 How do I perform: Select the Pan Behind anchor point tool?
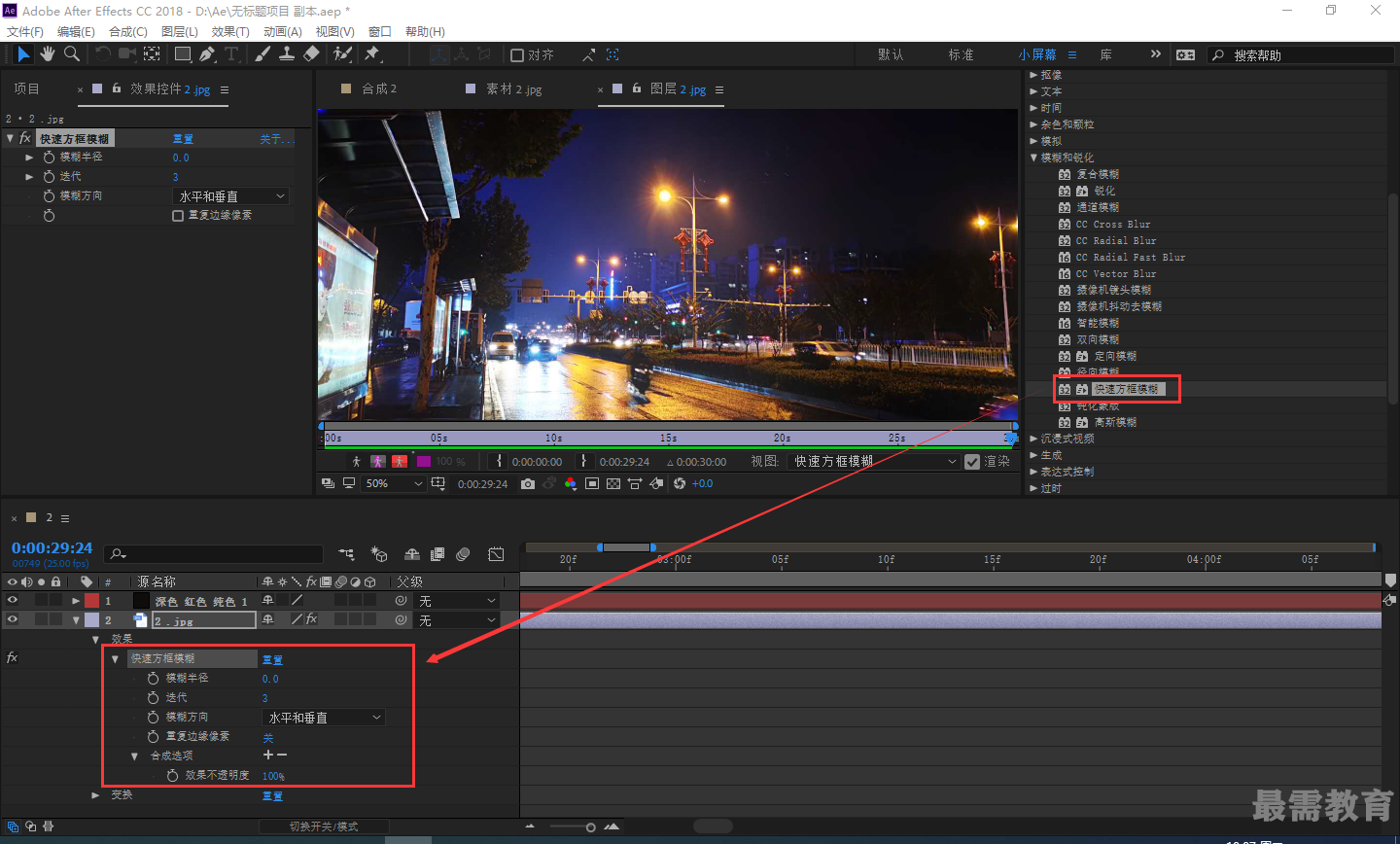[x=152, y=54]
